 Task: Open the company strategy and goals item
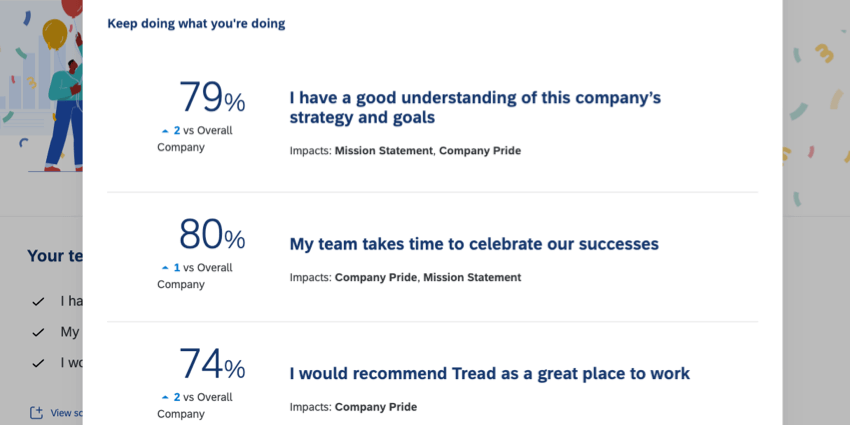475,107
